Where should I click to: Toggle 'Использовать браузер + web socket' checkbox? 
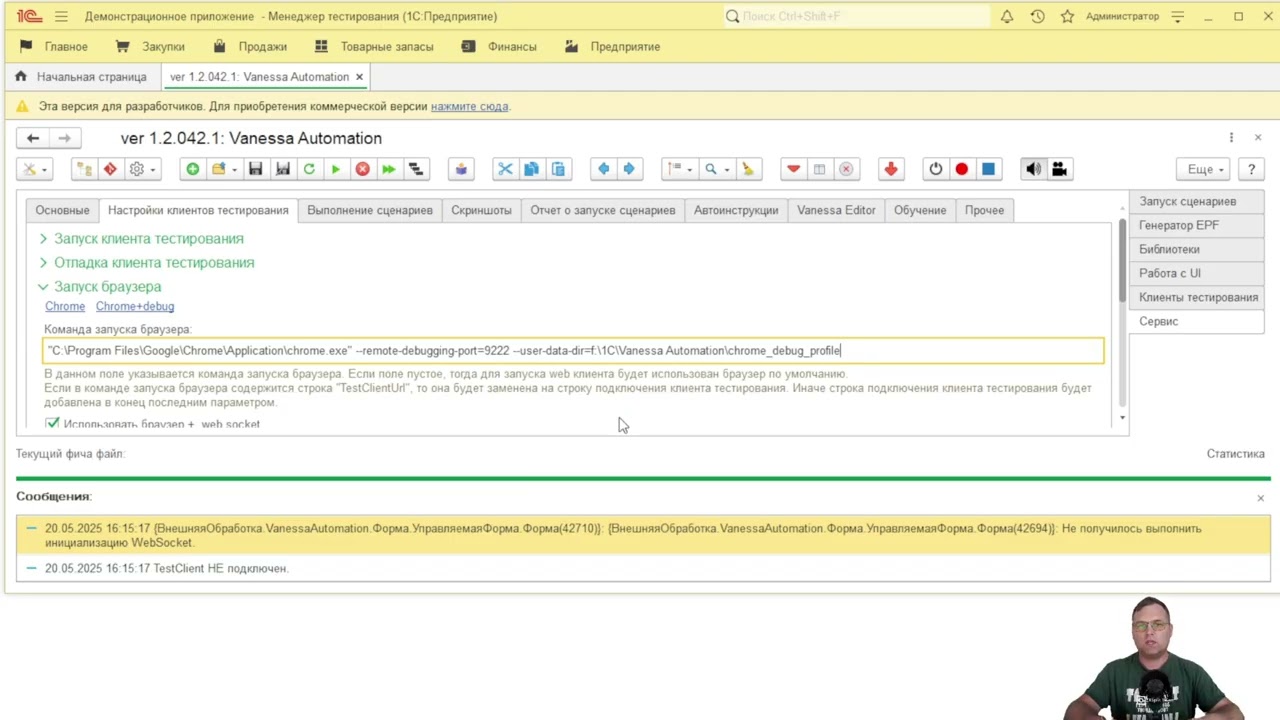(x=53, y=424)
